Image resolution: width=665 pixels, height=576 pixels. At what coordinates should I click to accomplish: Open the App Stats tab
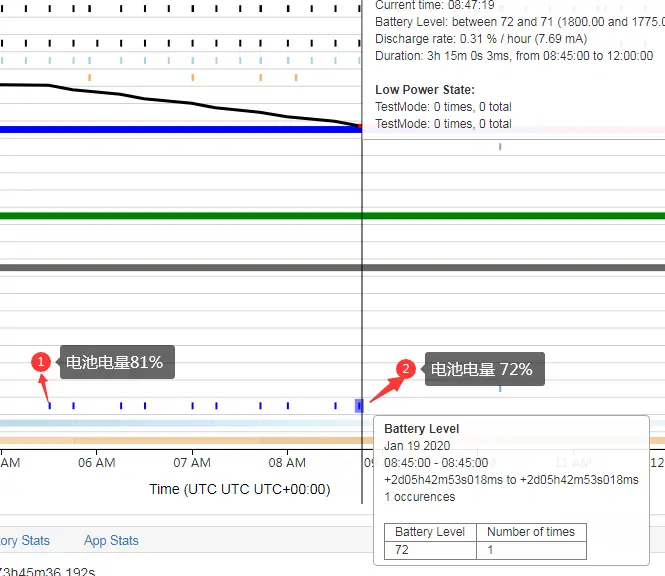(x=111, y=540)
